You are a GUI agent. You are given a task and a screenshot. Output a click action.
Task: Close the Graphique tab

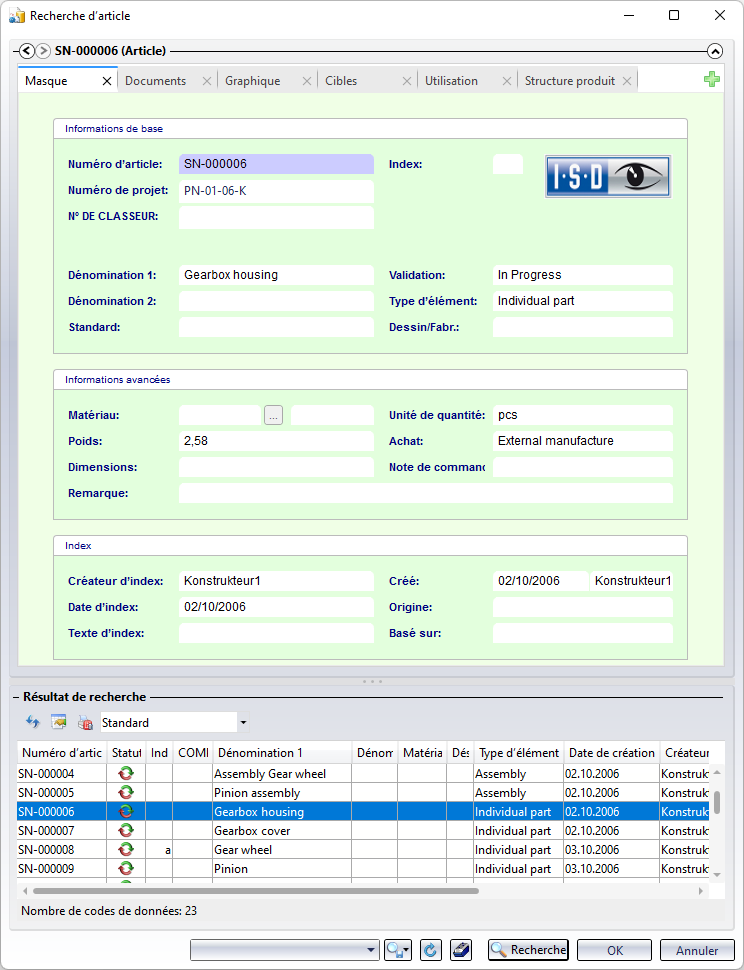[306, 81]
